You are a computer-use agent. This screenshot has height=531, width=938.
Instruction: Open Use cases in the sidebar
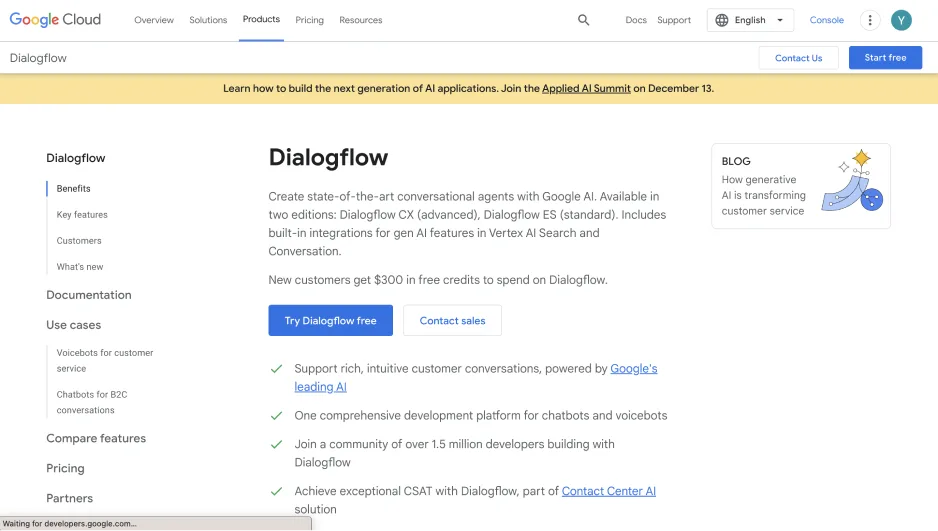[x=74, y=325]
